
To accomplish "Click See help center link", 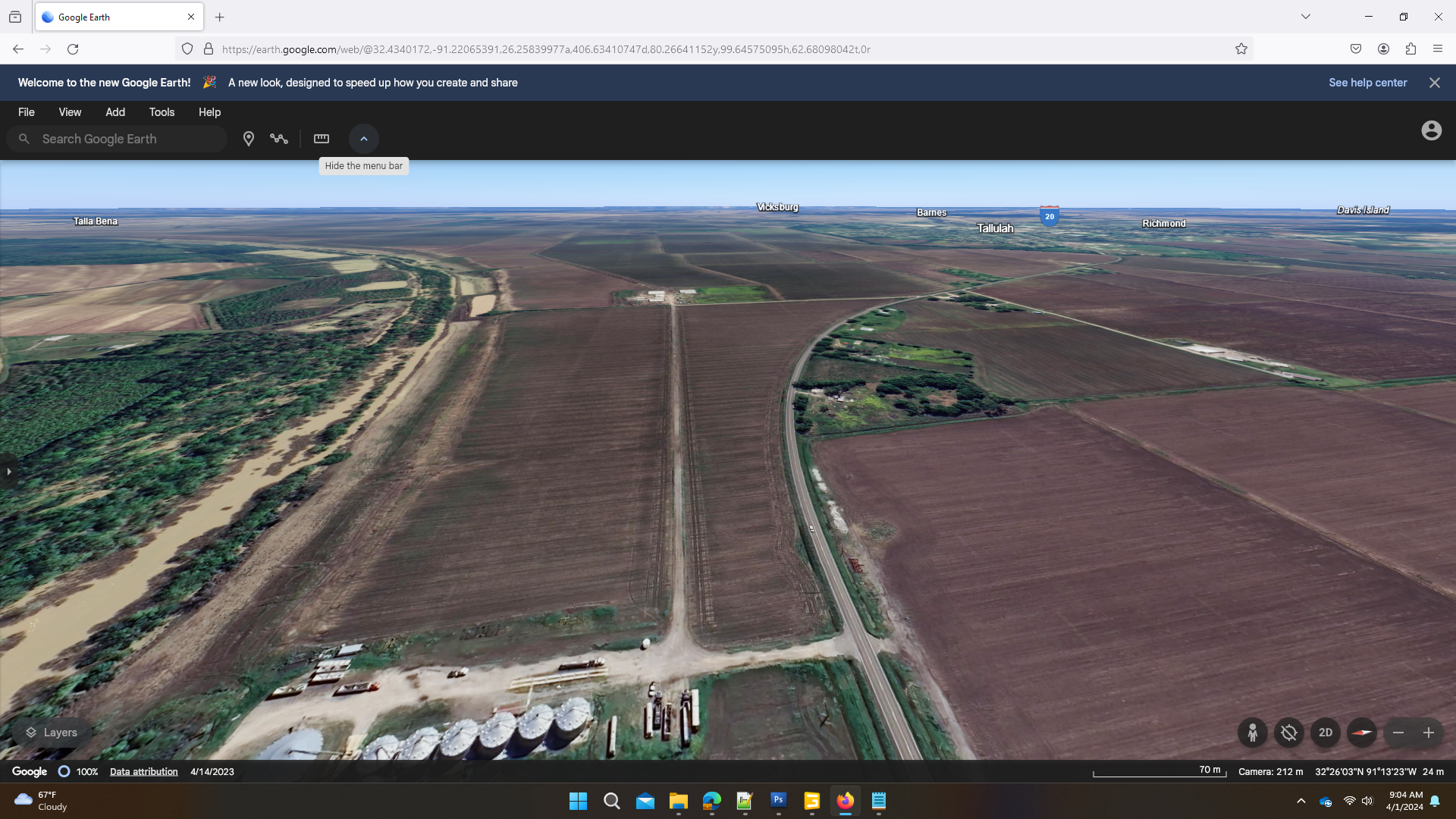I will point(1367,83).
